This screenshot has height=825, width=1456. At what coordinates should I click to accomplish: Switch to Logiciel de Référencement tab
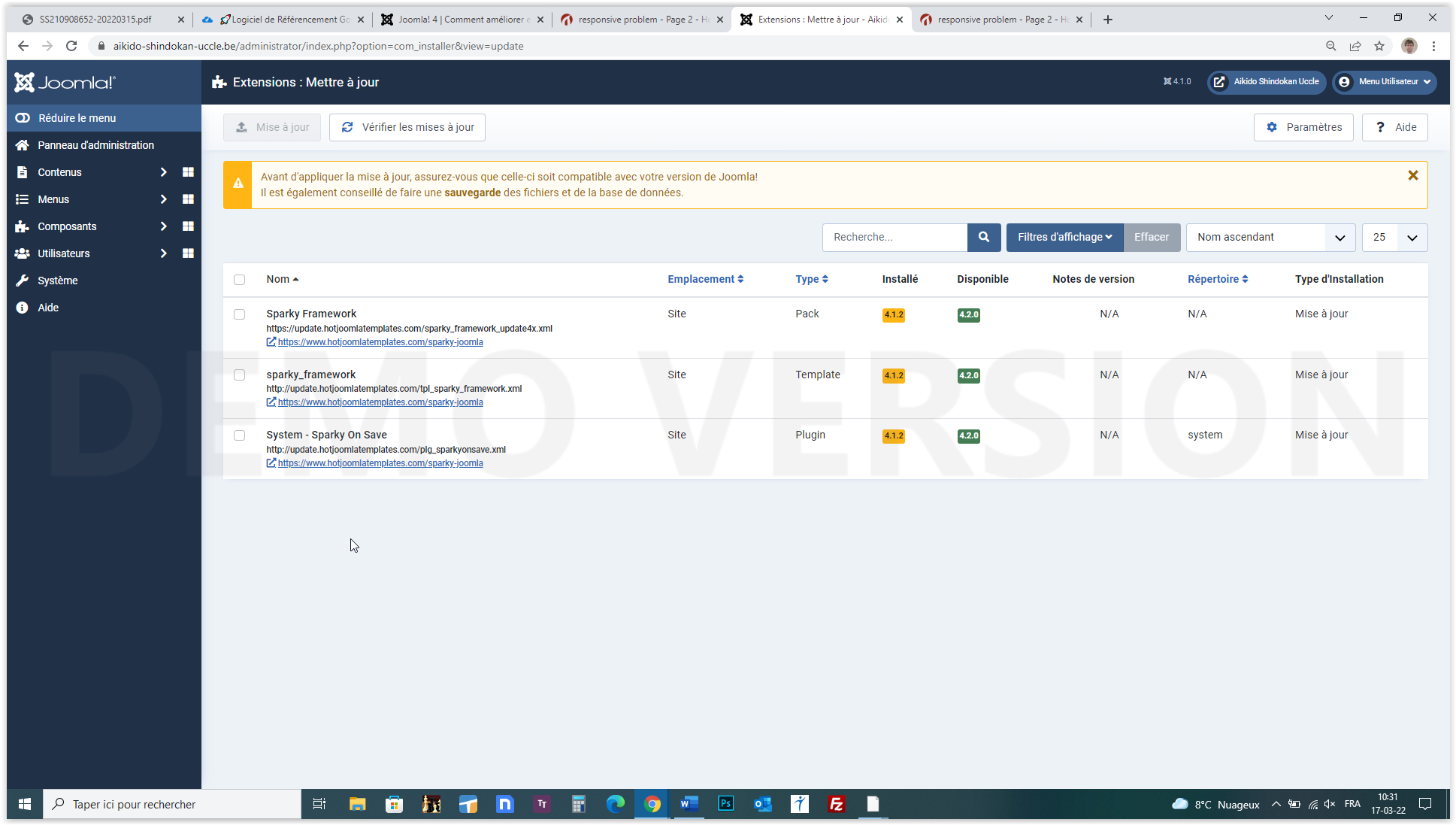283,20
